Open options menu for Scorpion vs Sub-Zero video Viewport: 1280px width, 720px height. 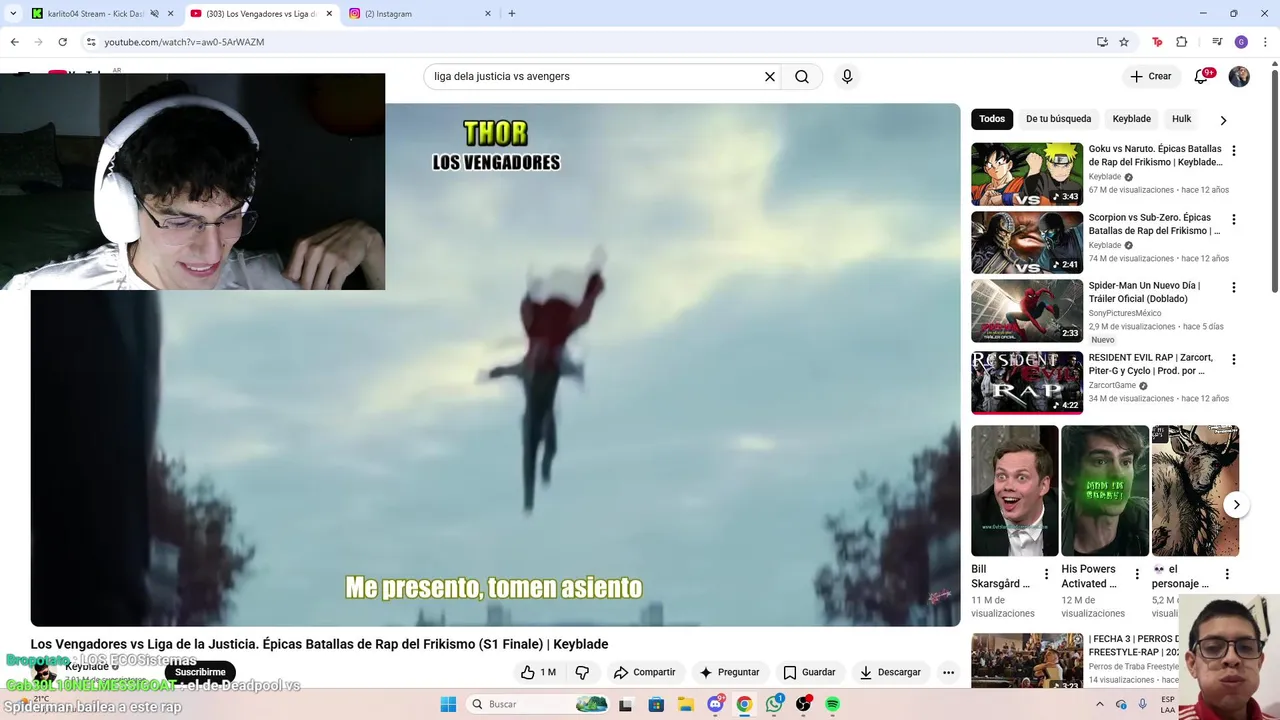click(1234, 219)
